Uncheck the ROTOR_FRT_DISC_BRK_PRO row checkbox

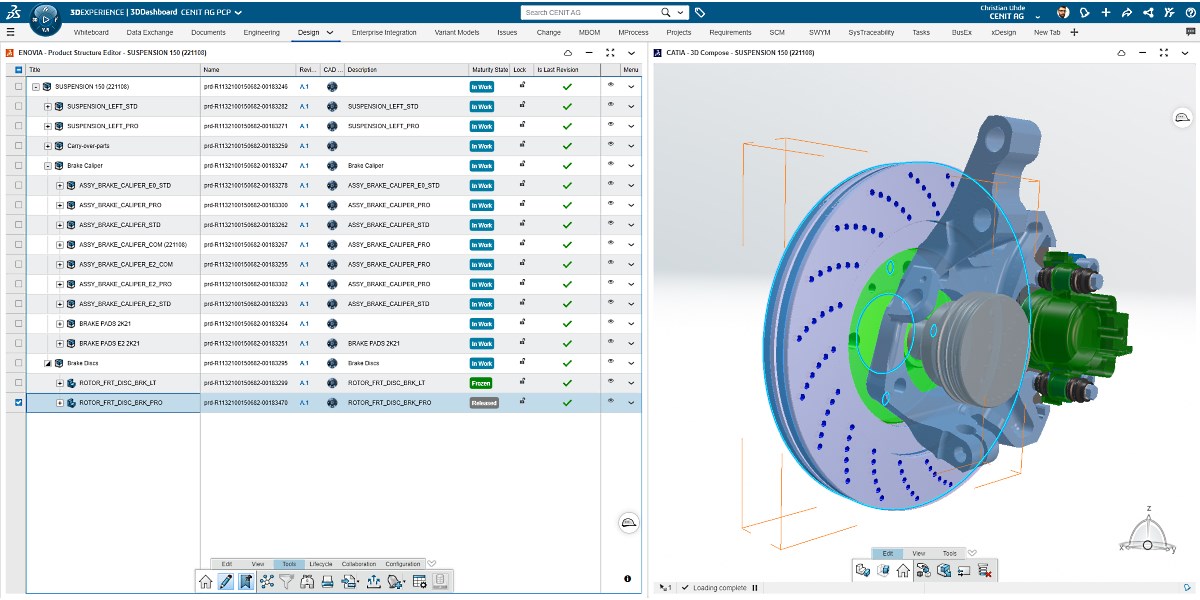click(19, 403)
